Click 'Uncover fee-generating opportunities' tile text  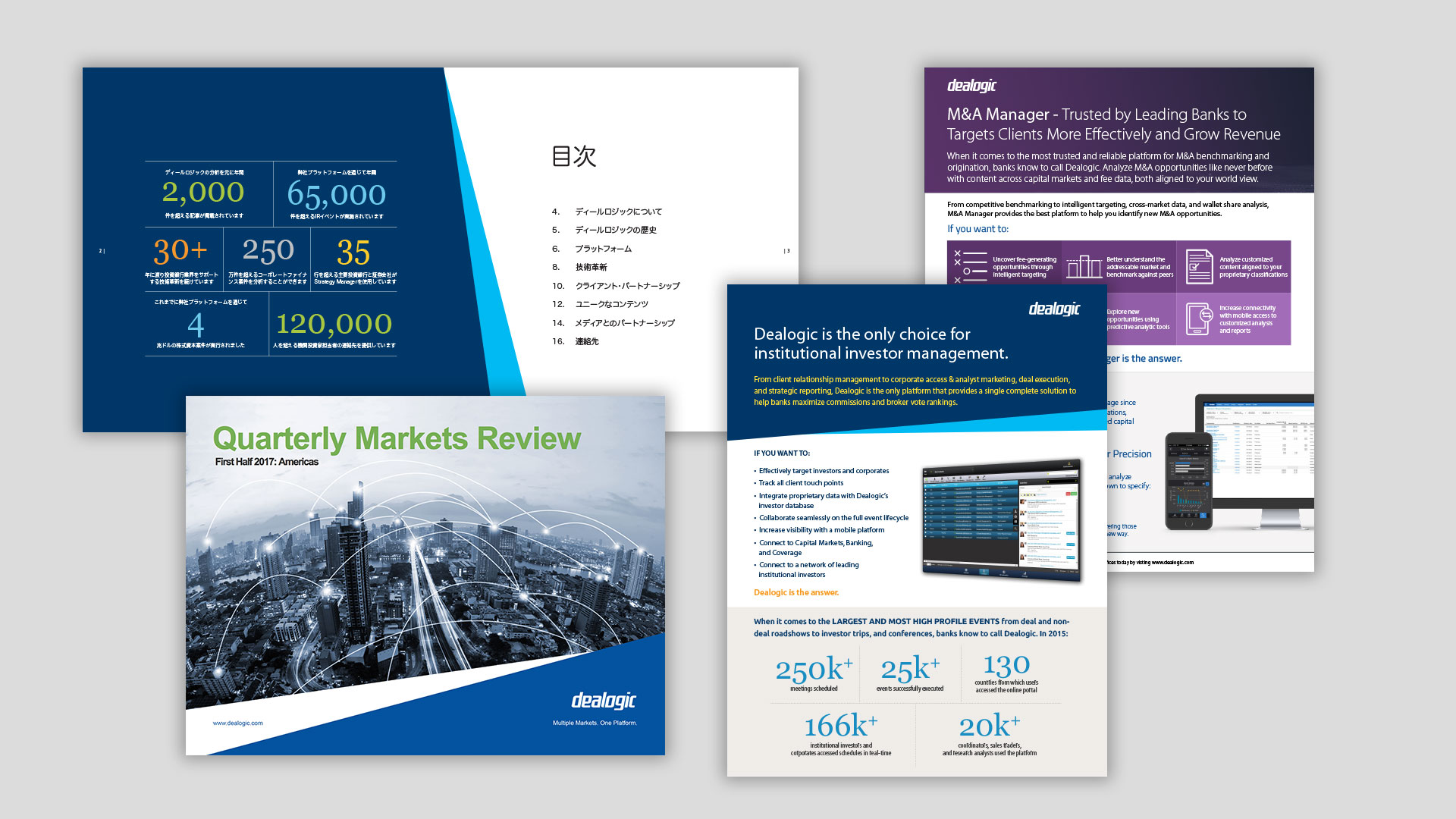(x=1025, y=267)
